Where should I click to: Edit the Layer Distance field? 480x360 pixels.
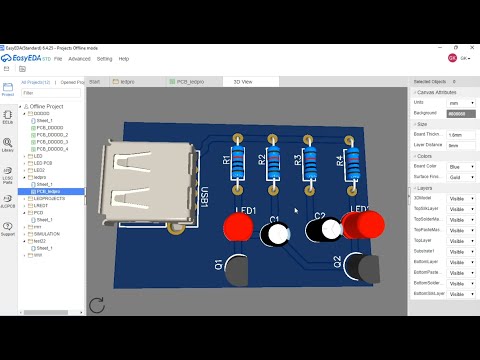(x=461, y=146)
